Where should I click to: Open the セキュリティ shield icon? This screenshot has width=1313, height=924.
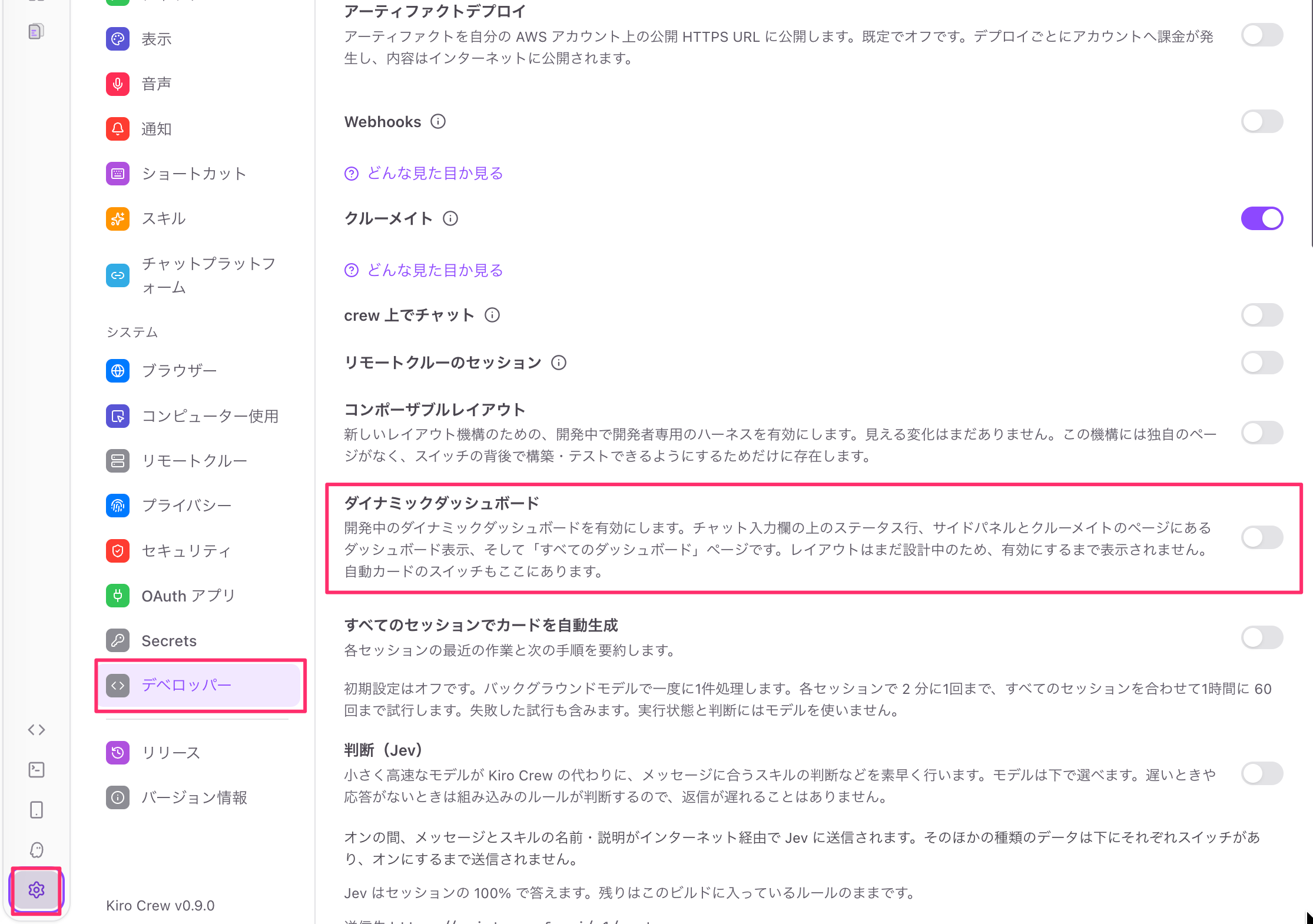point(118,551)
